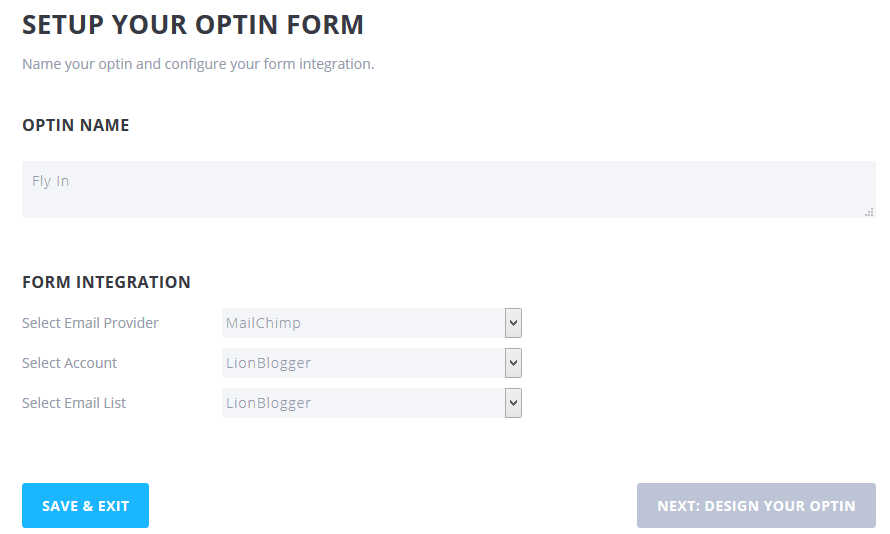Click the "Select Email List" label
Viewport: 890px width, 534px height.
(x=74, y=403)
